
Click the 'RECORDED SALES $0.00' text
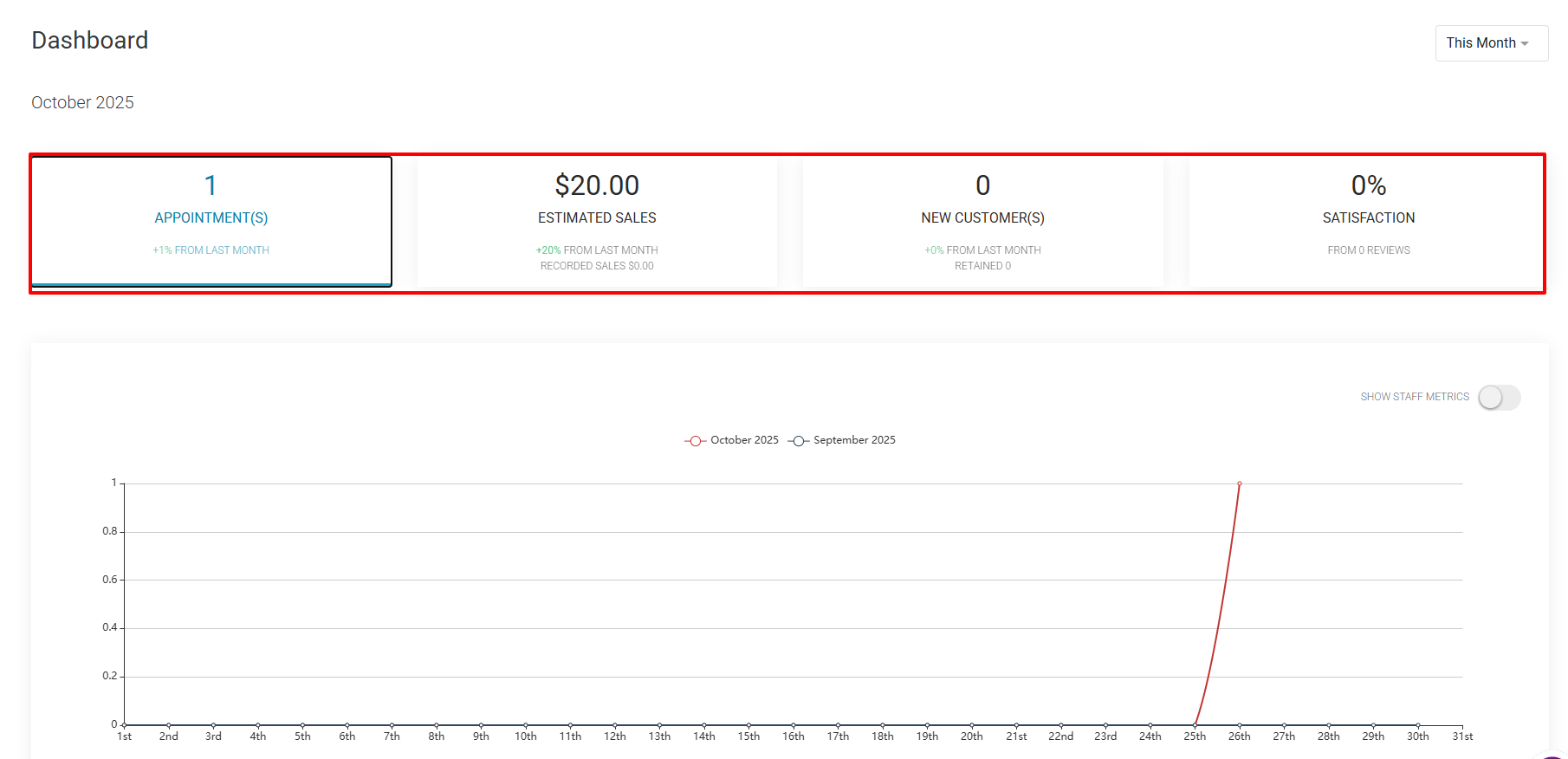[x=597, y=266]
